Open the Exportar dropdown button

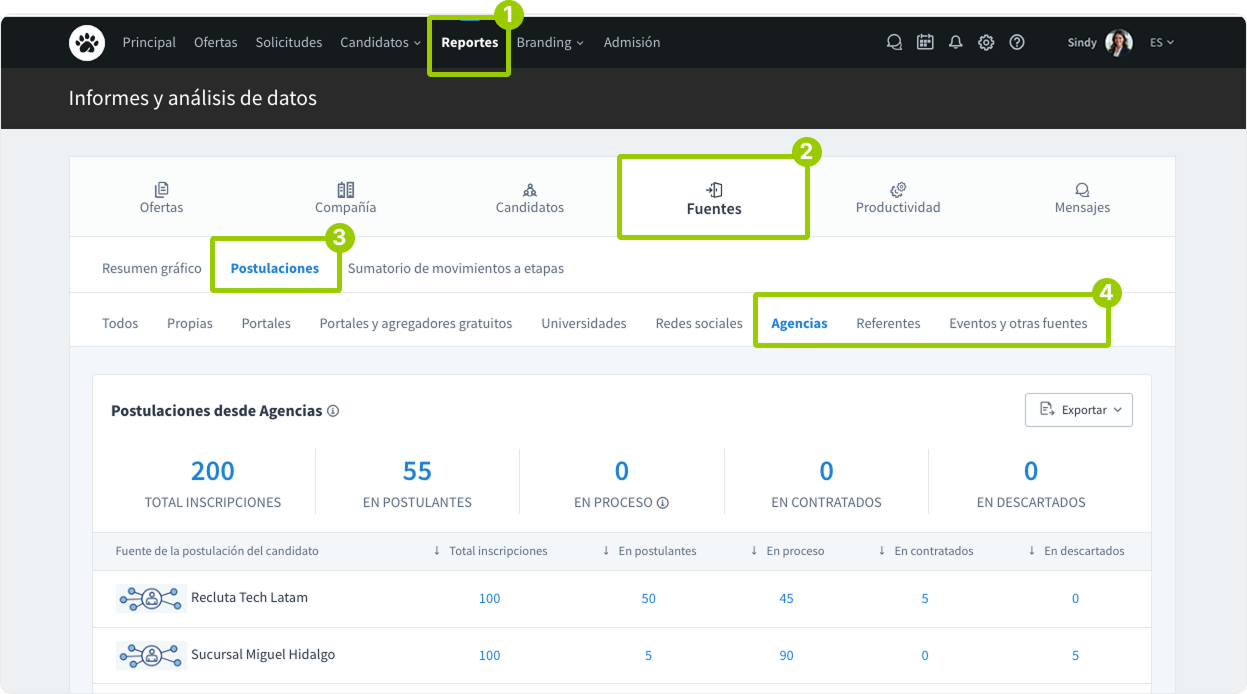pyautogui.click(x=1078, y=410)
